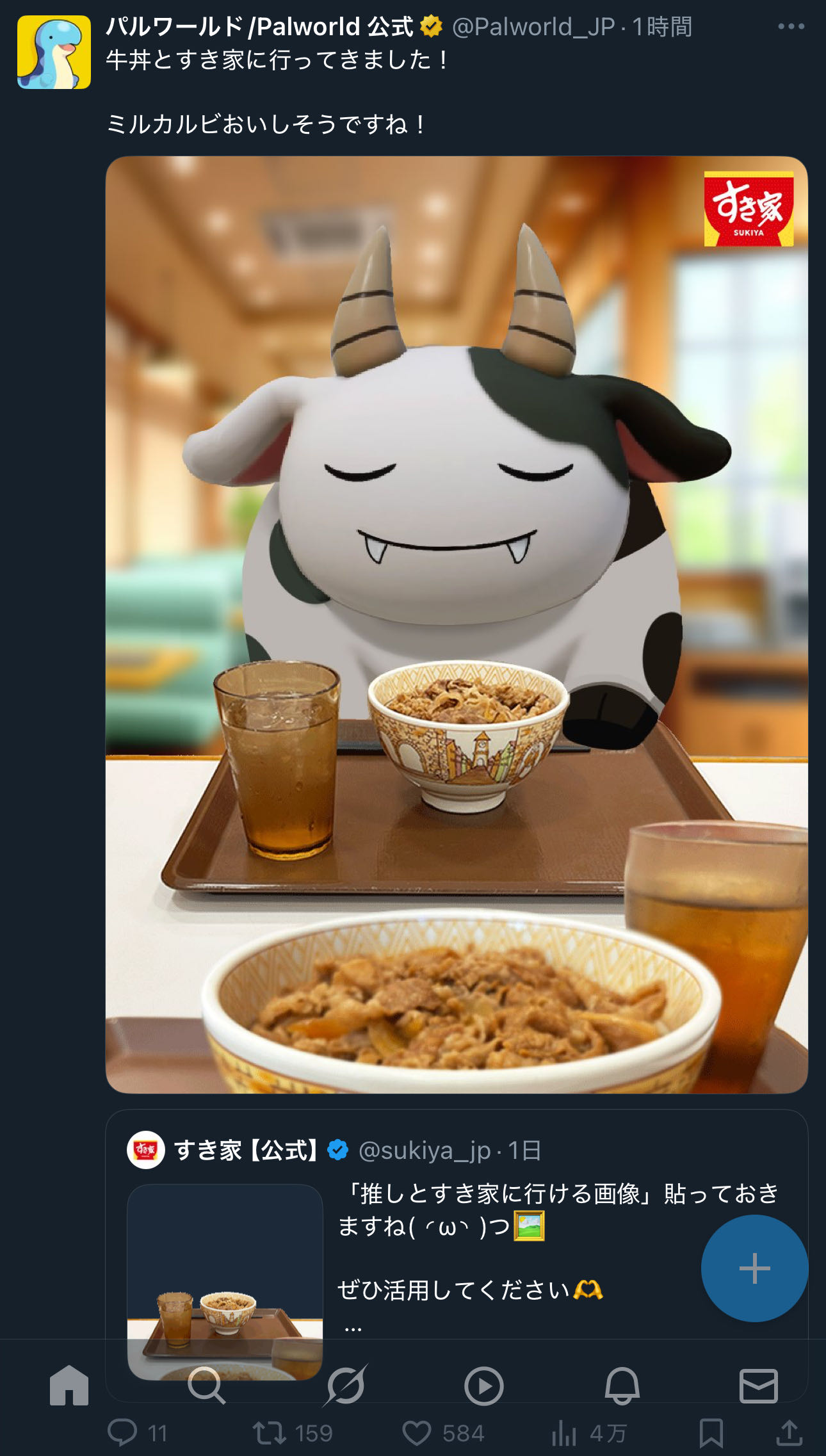View the post analytics bar chart icon
This screenshot has width=826, height=1456.
pos(564,1433)
